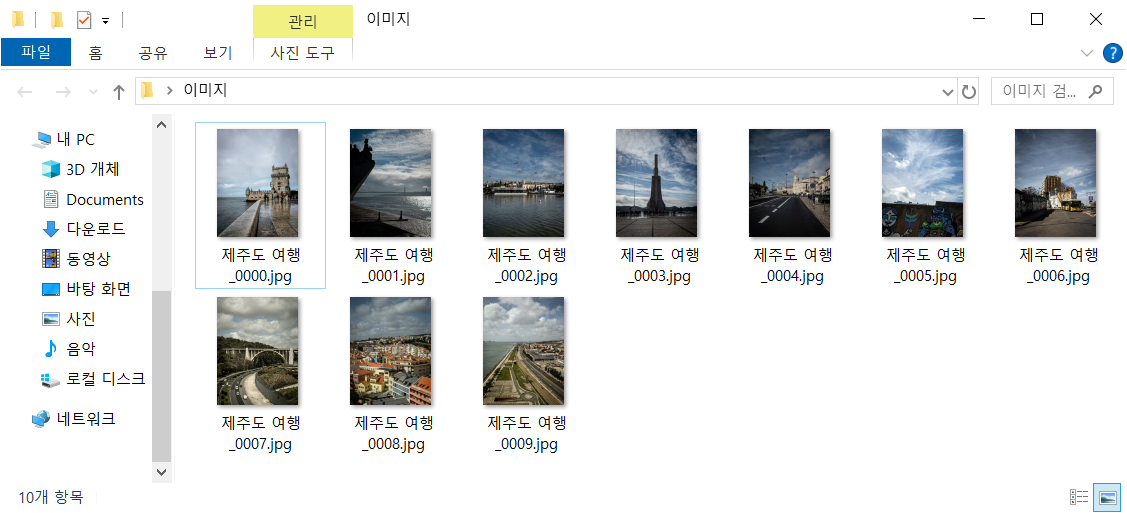Open the 음악 music note icon
1127x513 pixels.
pos(50,349)
